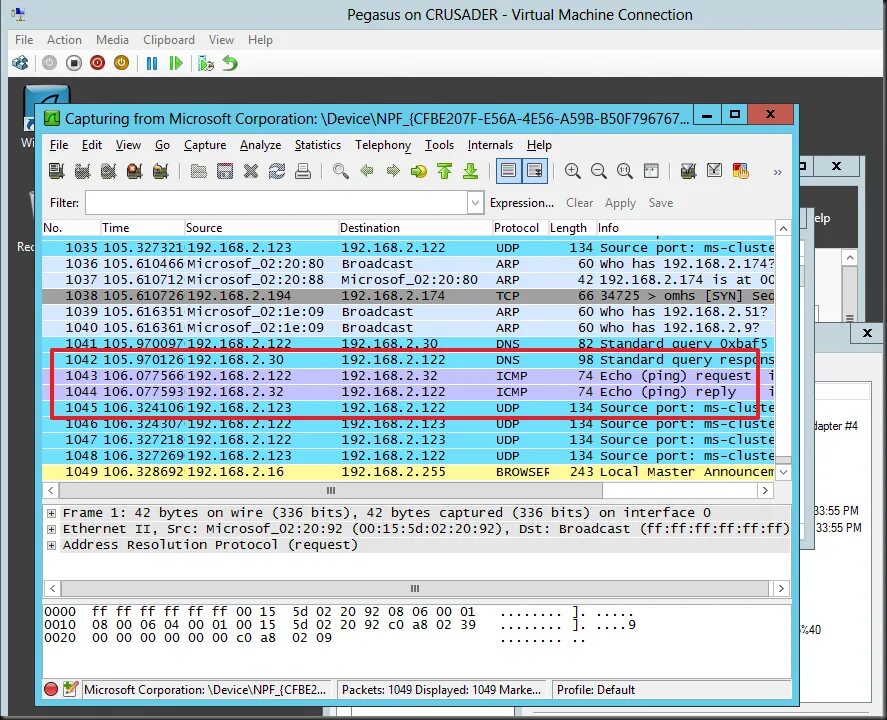887x720 pixels.
Task: Expand the Frame 1 details
Action: 51,513
